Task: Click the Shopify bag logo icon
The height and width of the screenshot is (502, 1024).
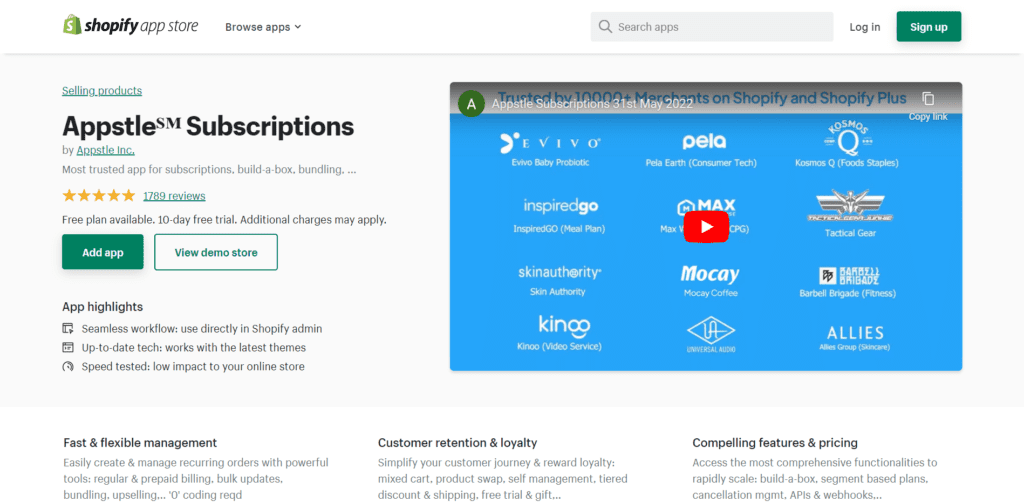Action: tap(72, 25)
